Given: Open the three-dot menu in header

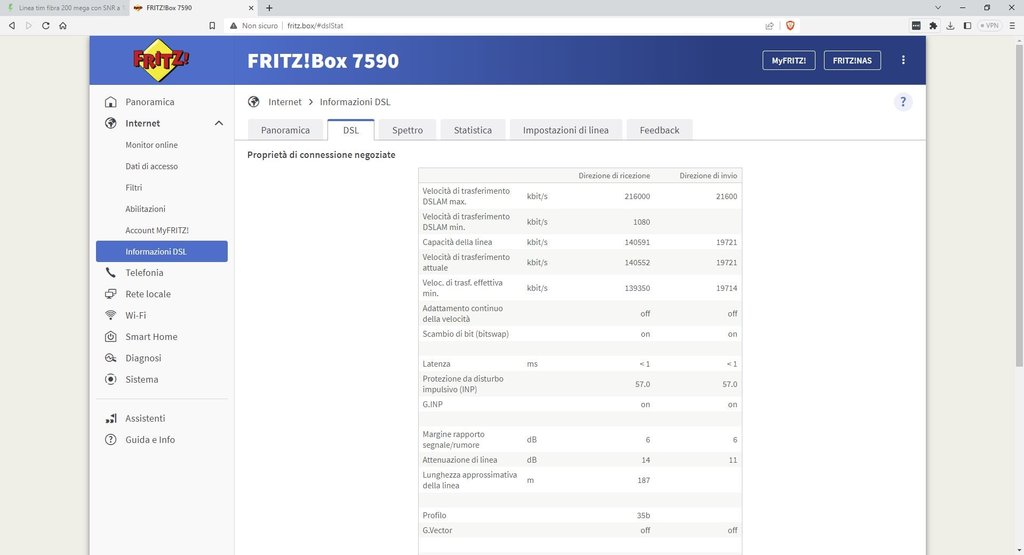Looking at the screenshot, I should pyautogui.click(x=903, y=60).
